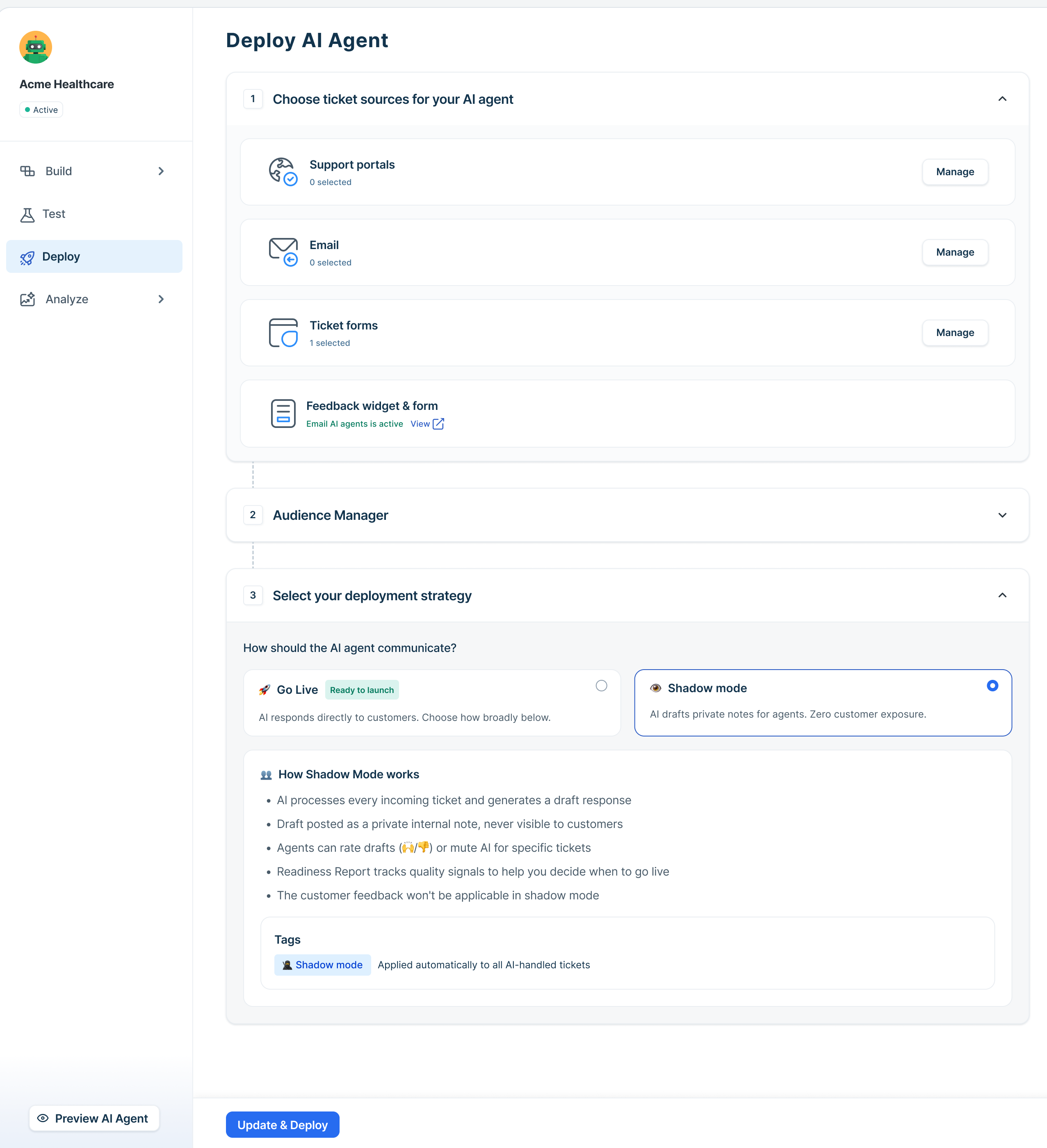Collapse the Choose ticket sources section chevron
The height and width of the screenshot is (1148, 1047).
click(1003, 99)
